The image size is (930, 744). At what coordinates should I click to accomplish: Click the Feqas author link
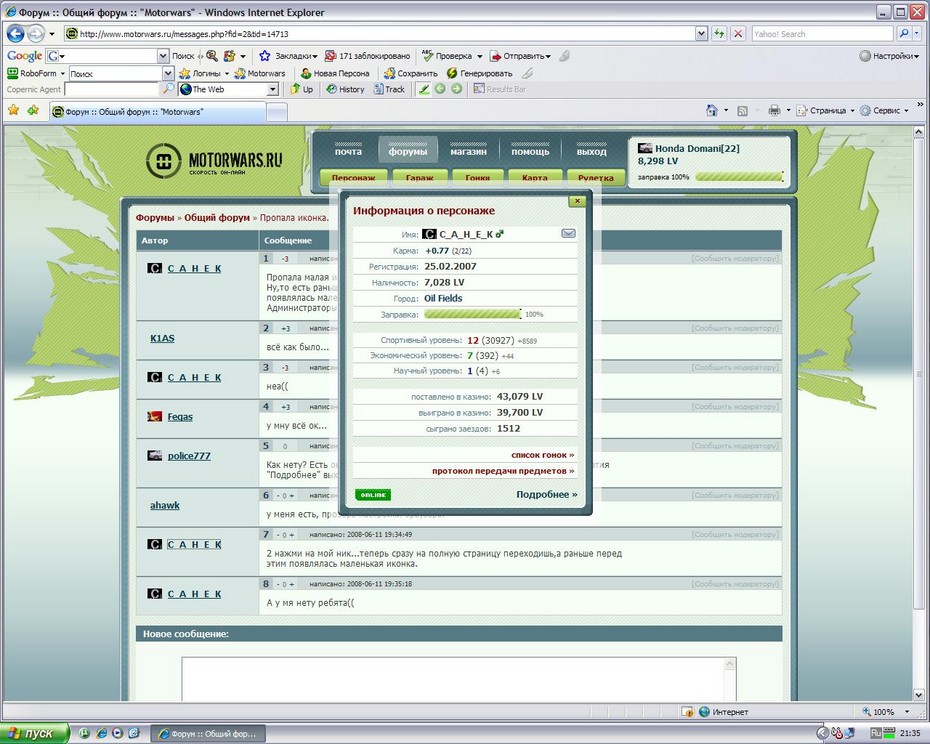tap(180, 416)
